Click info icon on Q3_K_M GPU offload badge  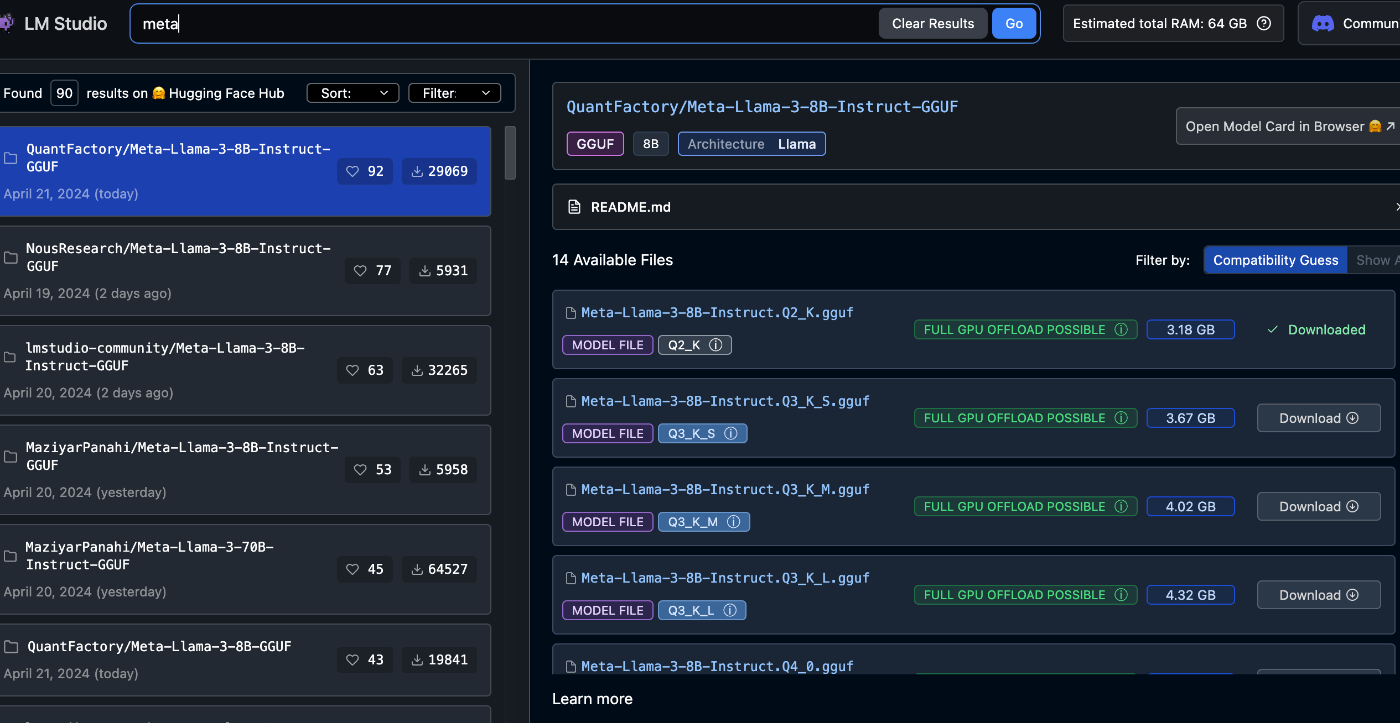pos(1121,506)
